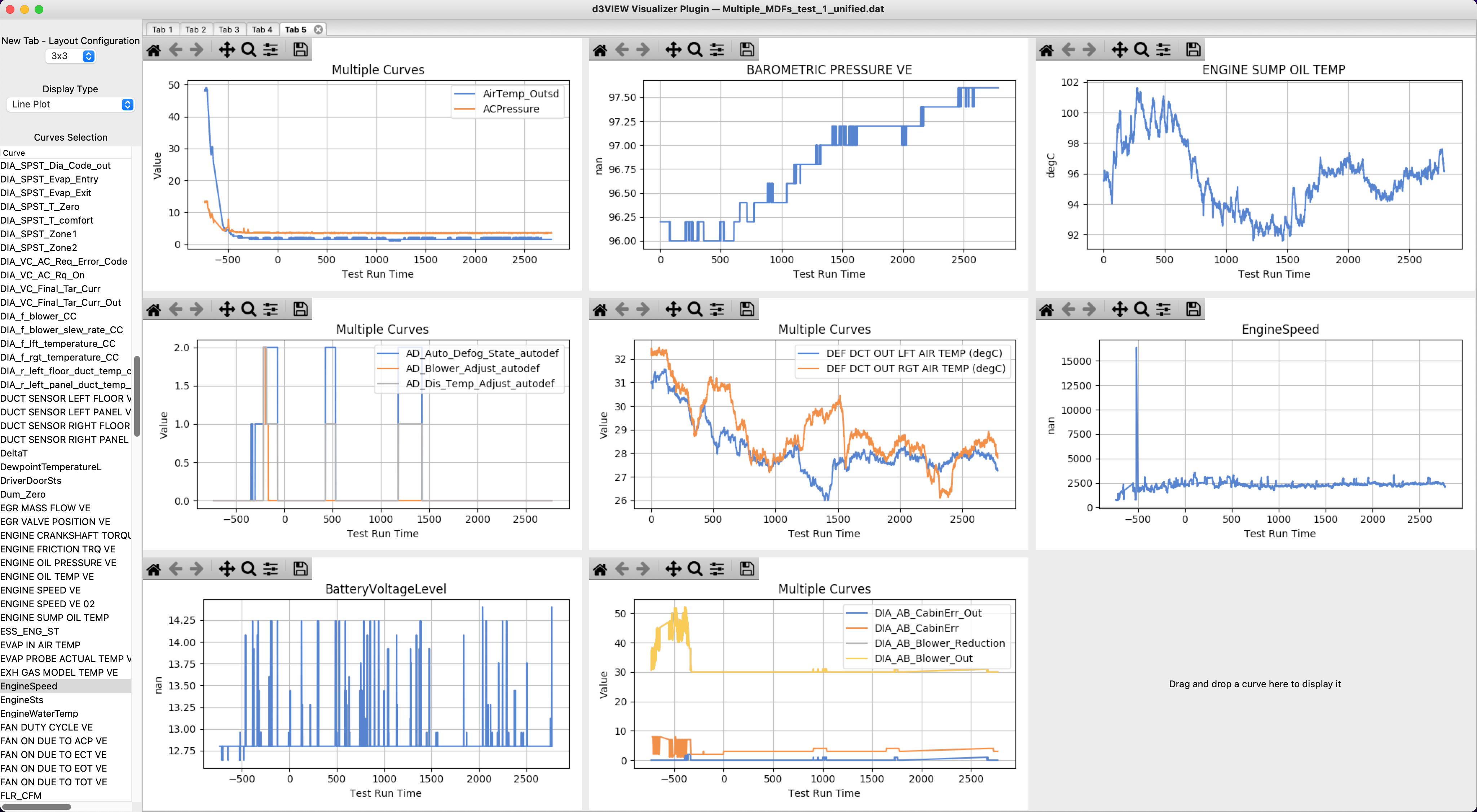This screenshot has width=1477, height=812.
Task: Select EngineSts curve entry
Action: tap(65, 700)
